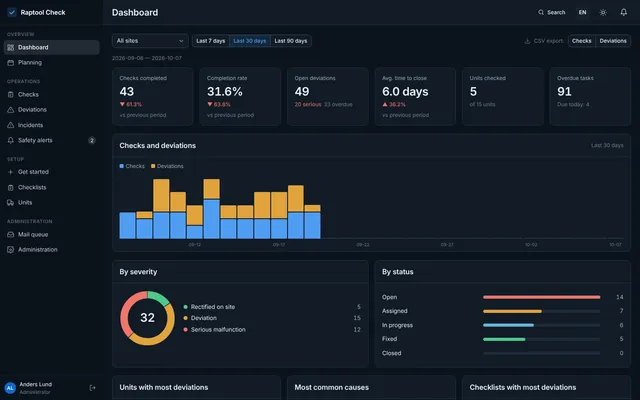Export Checks as CSV

(x=582, y=41)
